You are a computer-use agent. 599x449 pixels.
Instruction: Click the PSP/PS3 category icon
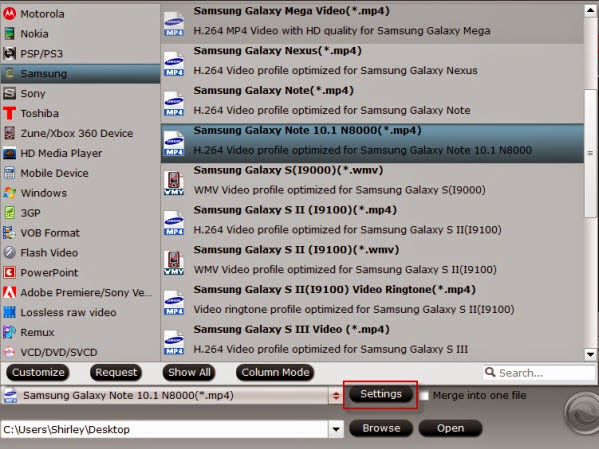pos(10,53)
